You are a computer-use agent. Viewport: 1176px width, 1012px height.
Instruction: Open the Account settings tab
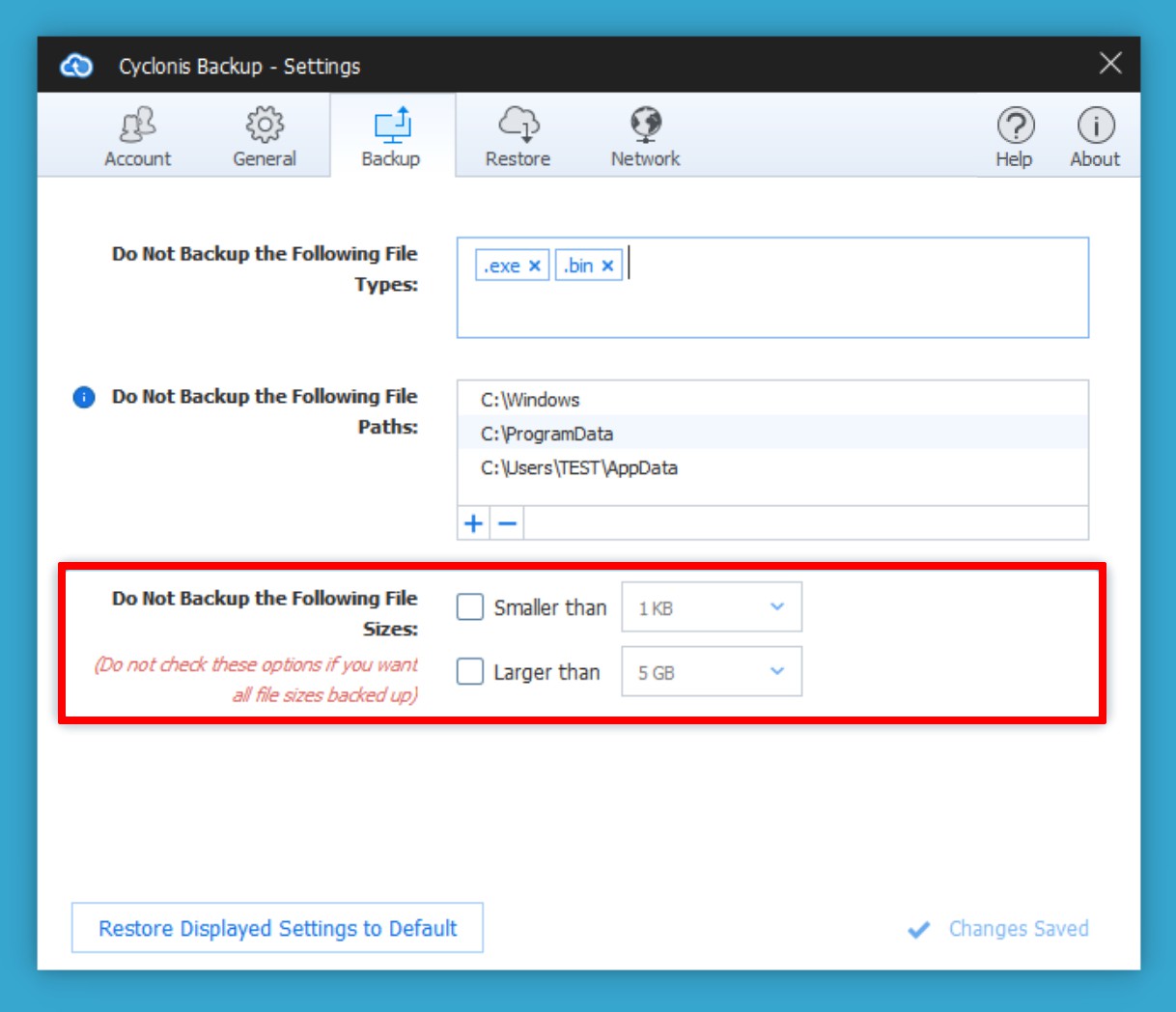click(x=137, y=137)
